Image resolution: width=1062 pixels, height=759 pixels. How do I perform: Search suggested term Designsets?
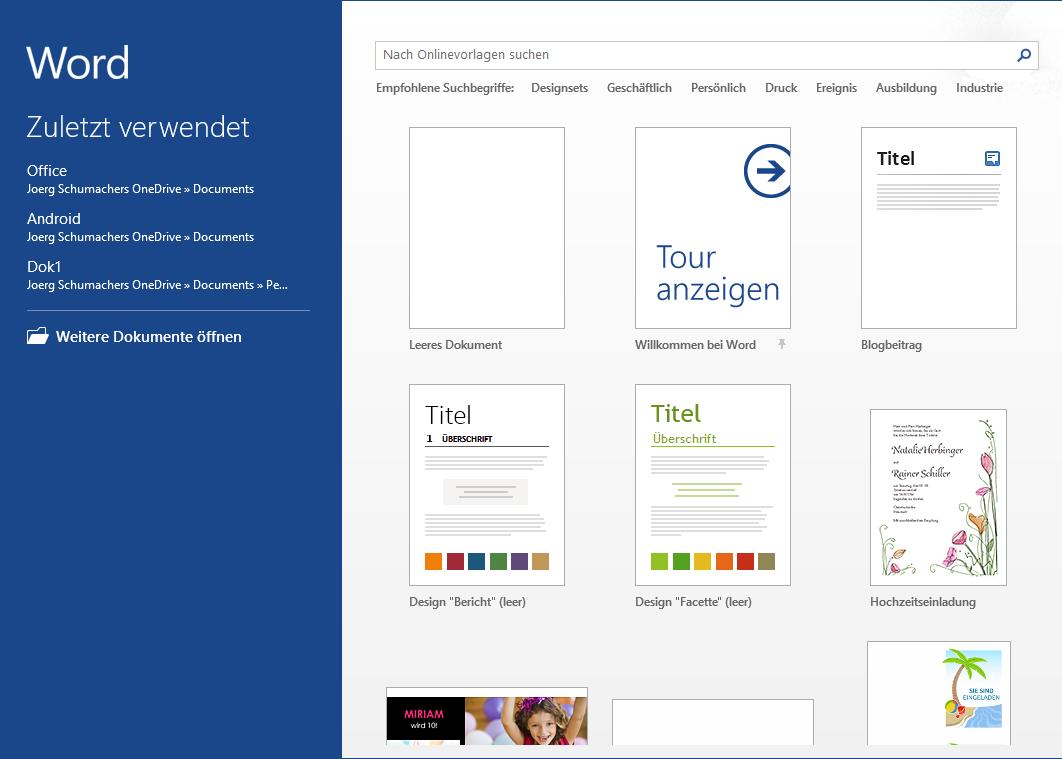559,88
